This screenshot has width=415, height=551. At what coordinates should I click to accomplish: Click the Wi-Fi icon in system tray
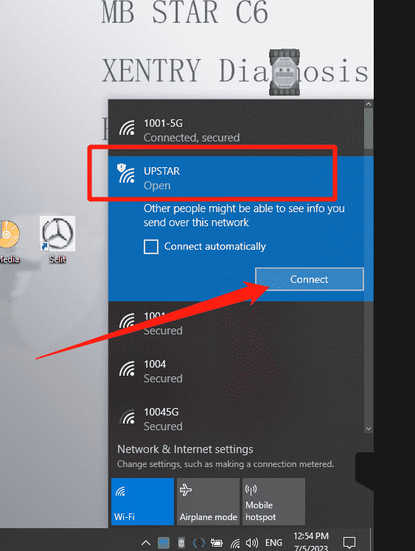coord(235,544)
